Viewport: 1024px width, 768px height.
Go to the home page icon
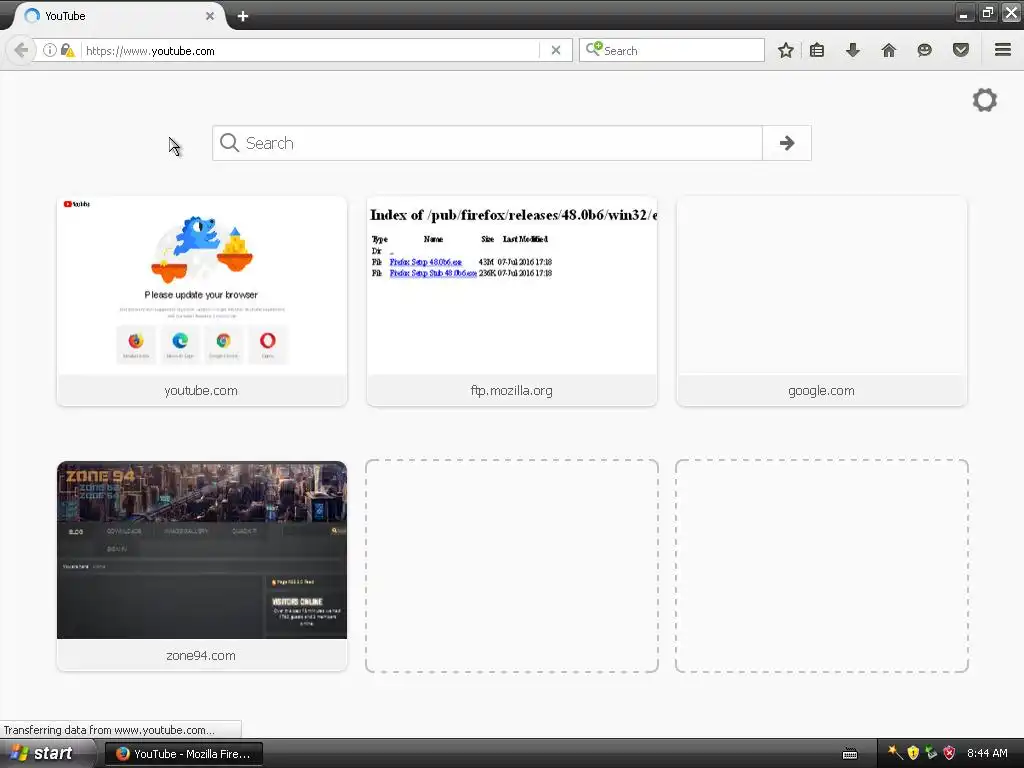(x=889, y=50)
